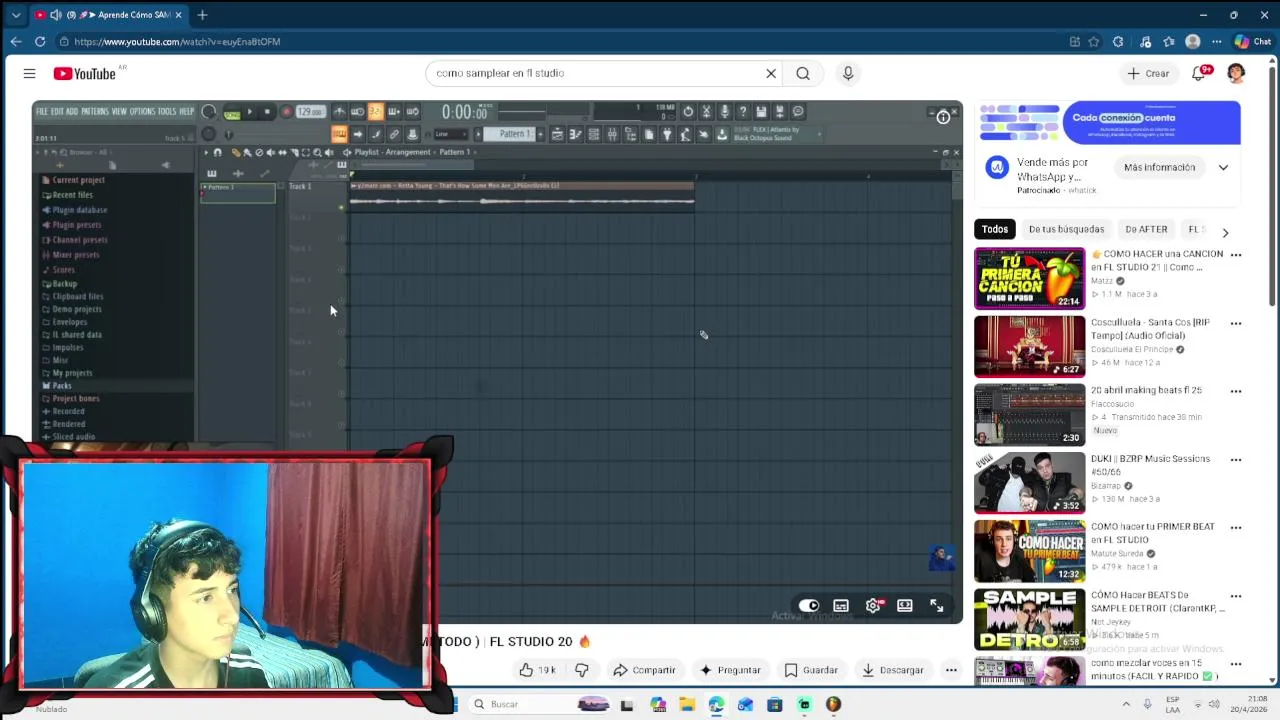Open the YouTube account avatar menu
The image size is (1280, 720).
pyautogui.click(x=1236, y=73)
